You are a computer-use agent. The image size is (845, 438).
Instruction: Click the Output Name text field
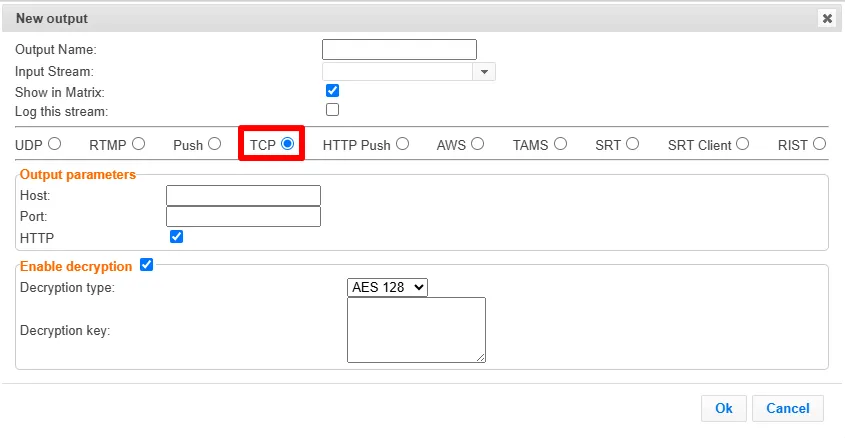[399, 50]
